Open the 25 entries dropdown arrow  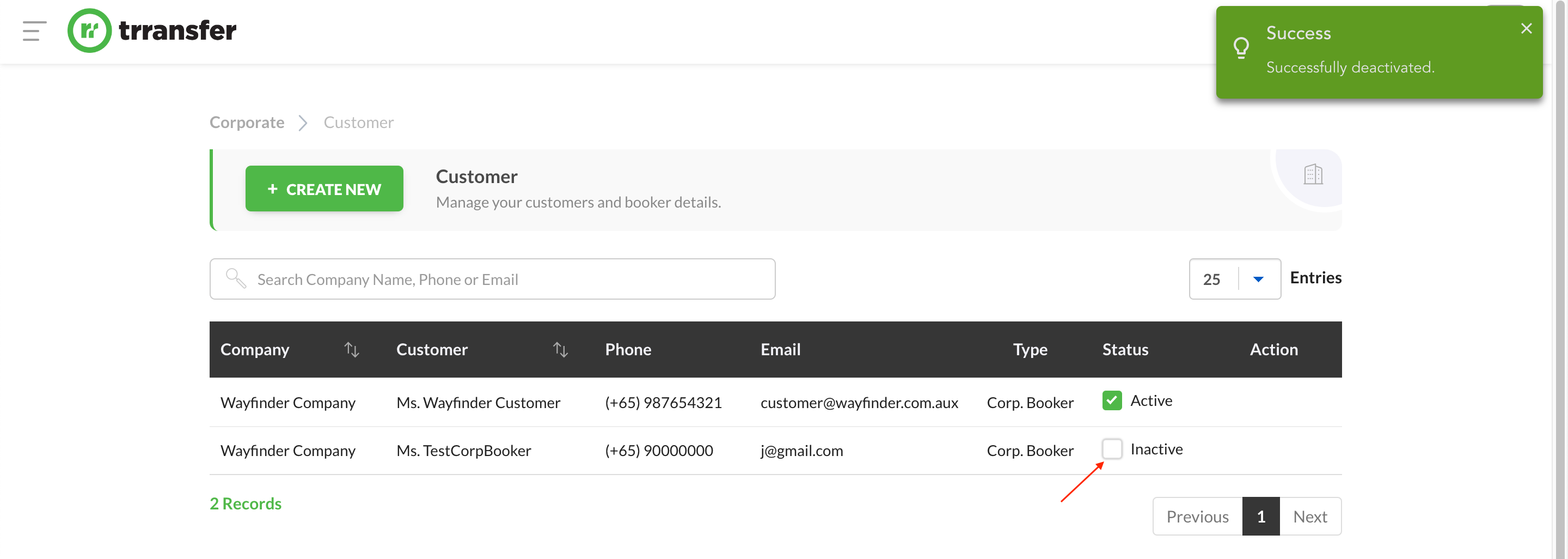[1258, 279]
